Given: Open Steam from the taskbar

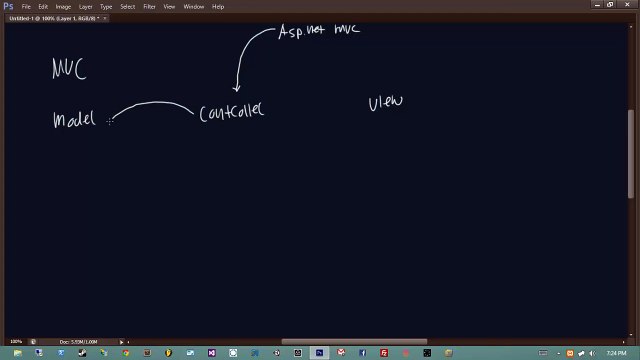Looking at the screenshot, I should pos(82,353).
